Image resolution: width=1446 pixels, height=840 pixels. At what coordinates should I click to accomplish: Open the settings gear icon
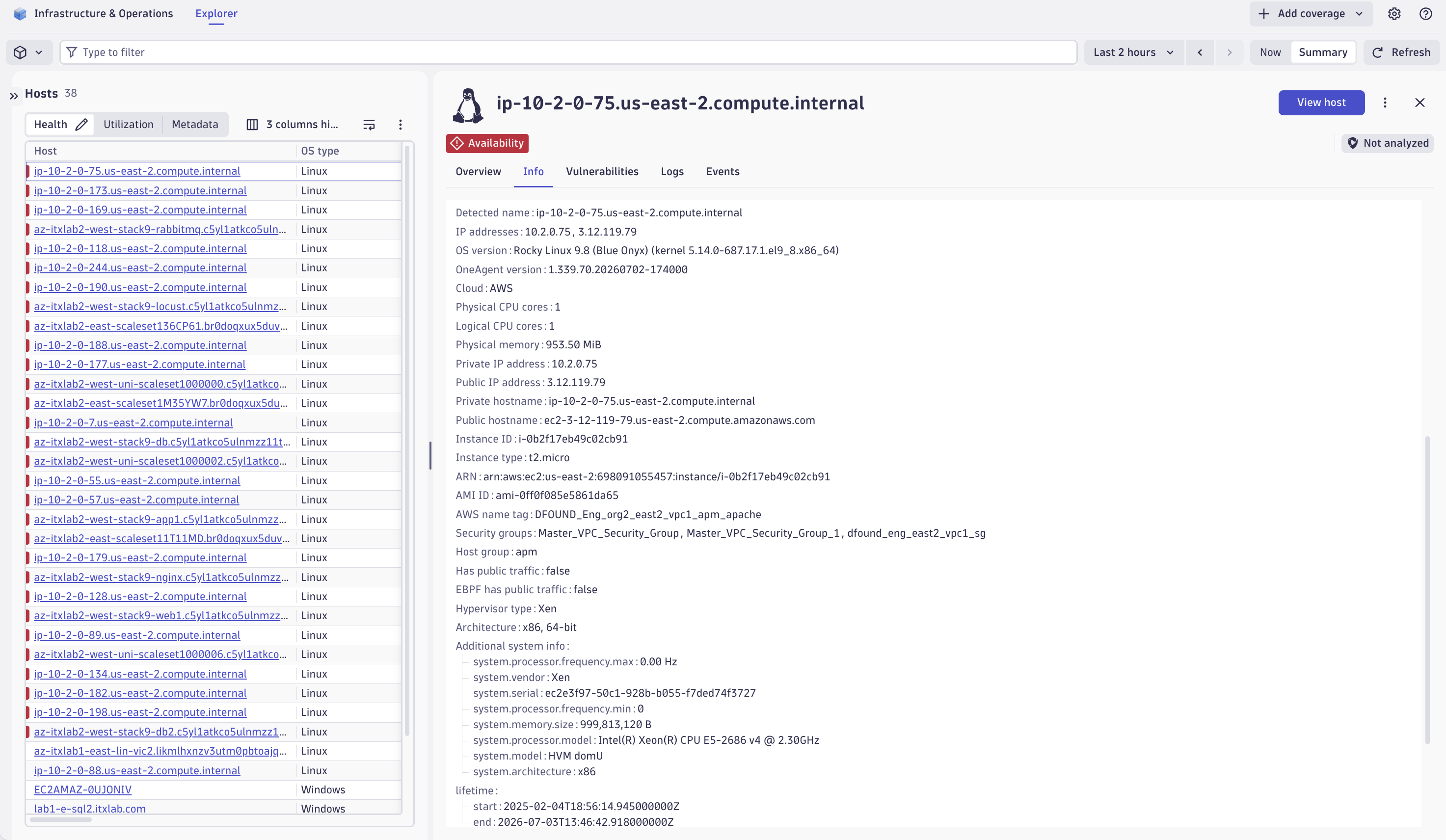(x=1394, y=14)
